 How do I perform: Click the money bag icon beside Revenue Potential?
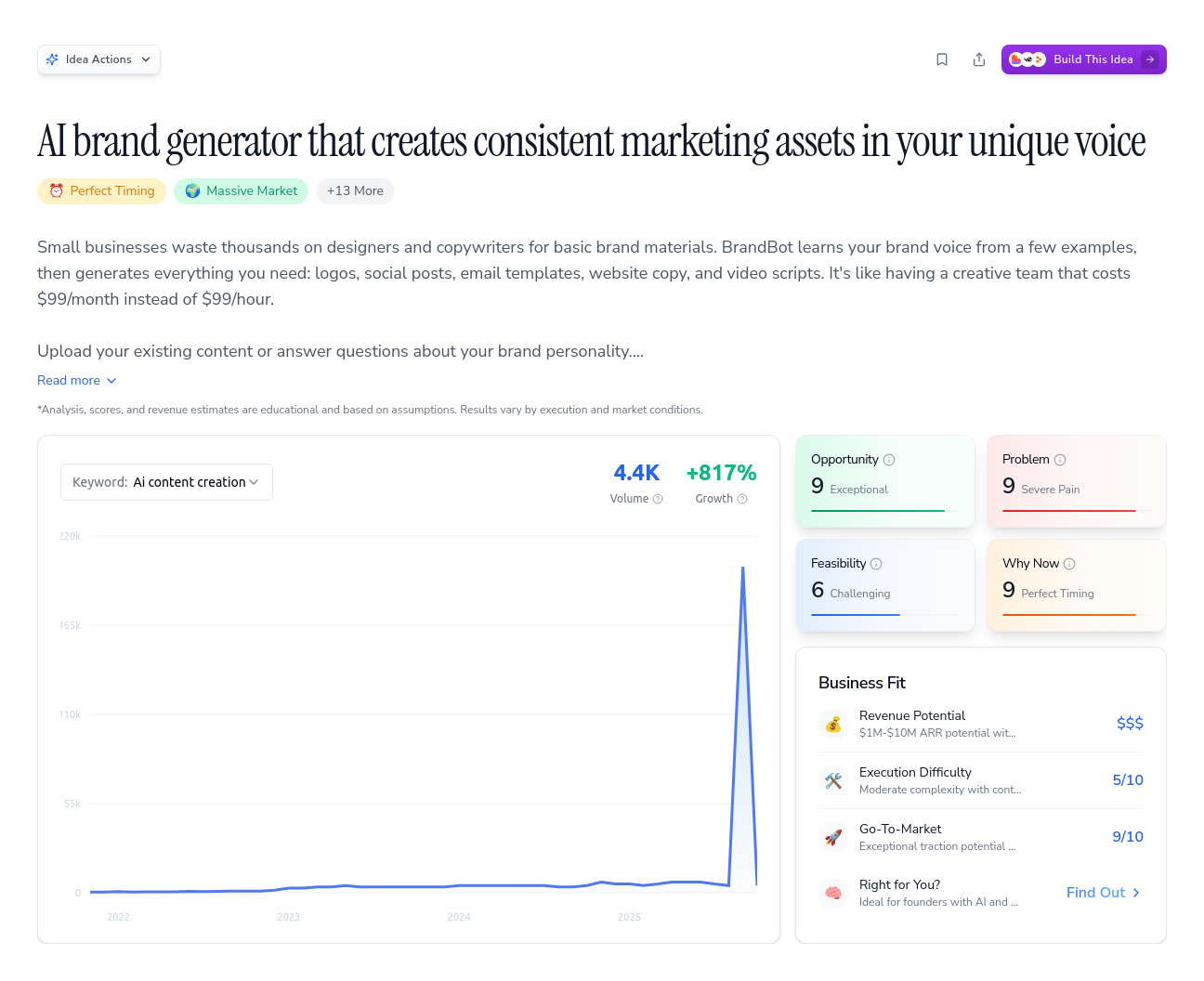[x=833, y=724]
